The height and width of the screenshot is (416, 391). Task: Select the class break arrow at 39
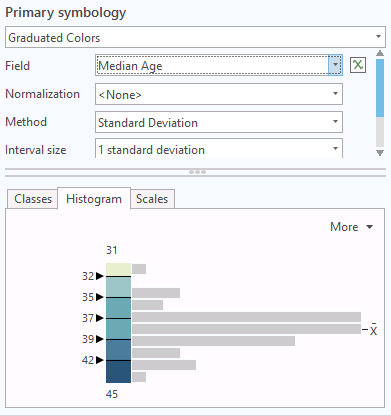(x=100, y=339)
